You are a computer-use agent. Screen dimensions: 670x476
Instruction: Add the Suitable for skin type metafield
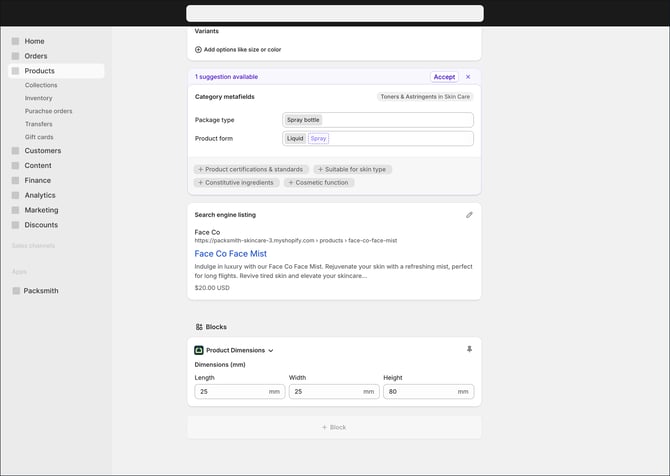tap(352, 169)
